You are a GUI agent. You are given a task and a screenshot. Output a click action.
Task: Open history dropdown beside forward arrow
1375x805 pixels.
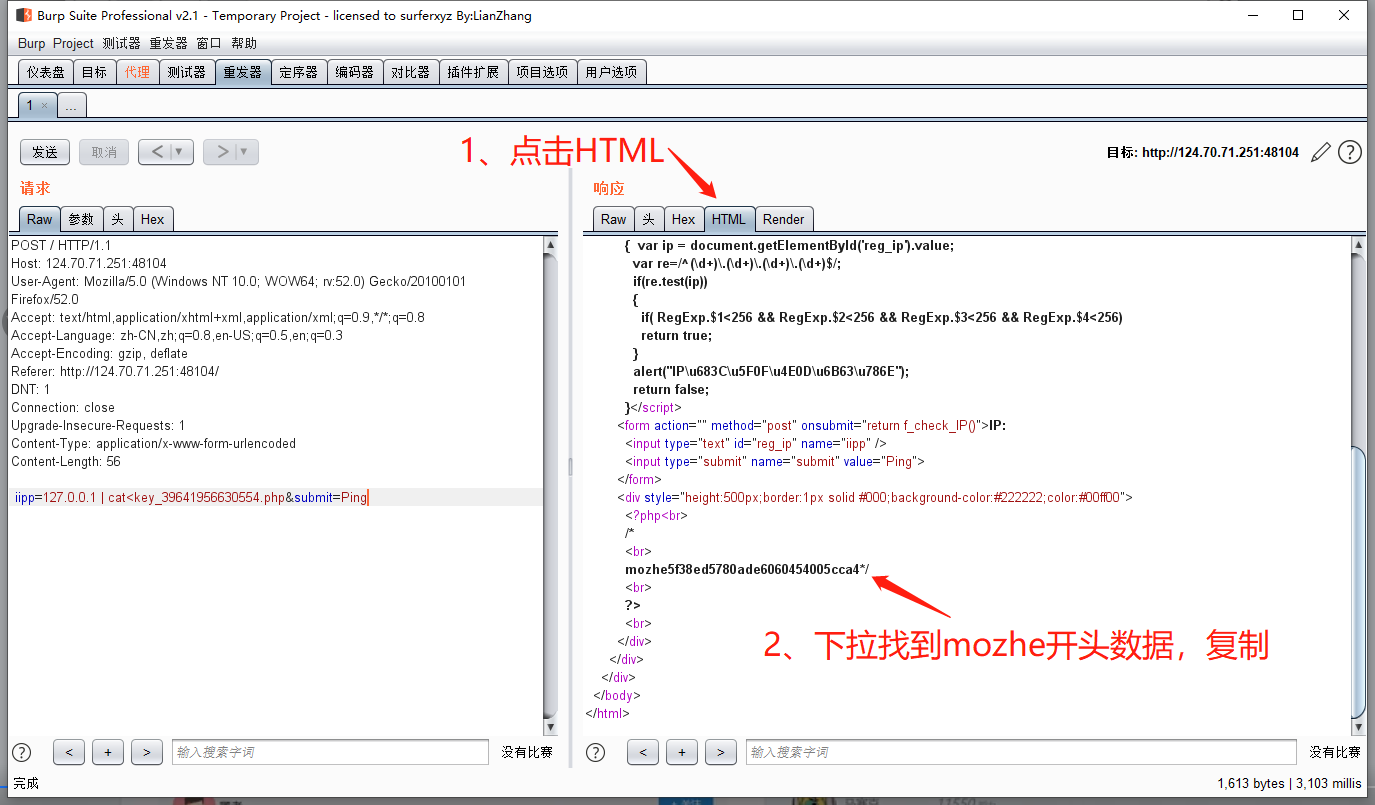coord(245,152)
